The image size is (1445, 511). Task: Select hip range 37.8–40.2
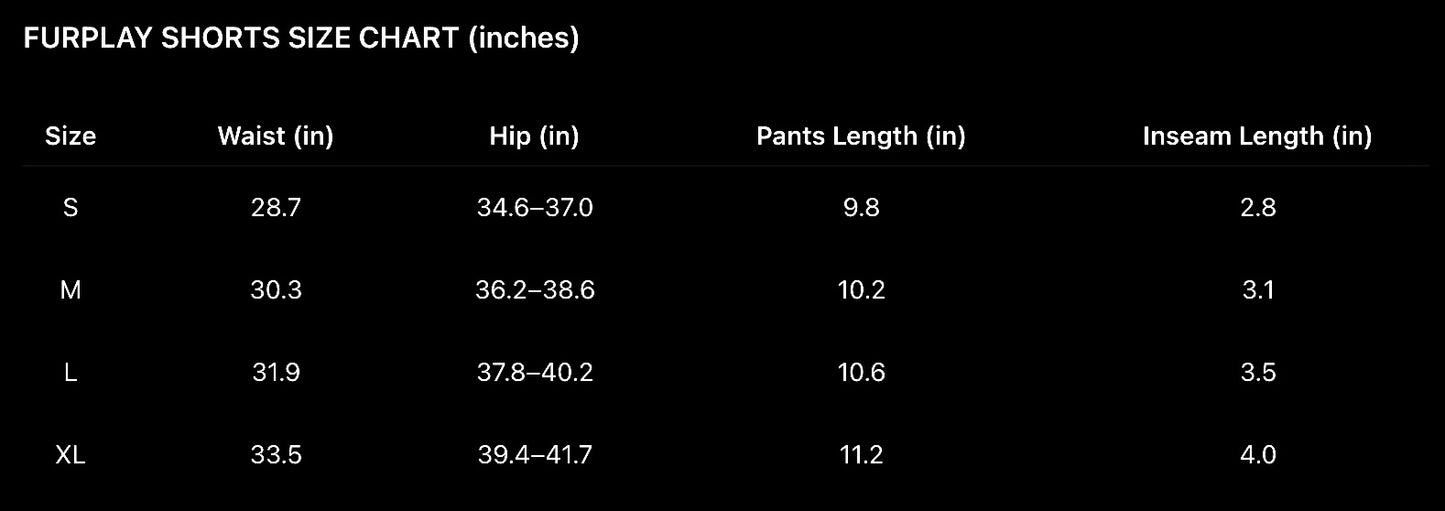(534, 373)
